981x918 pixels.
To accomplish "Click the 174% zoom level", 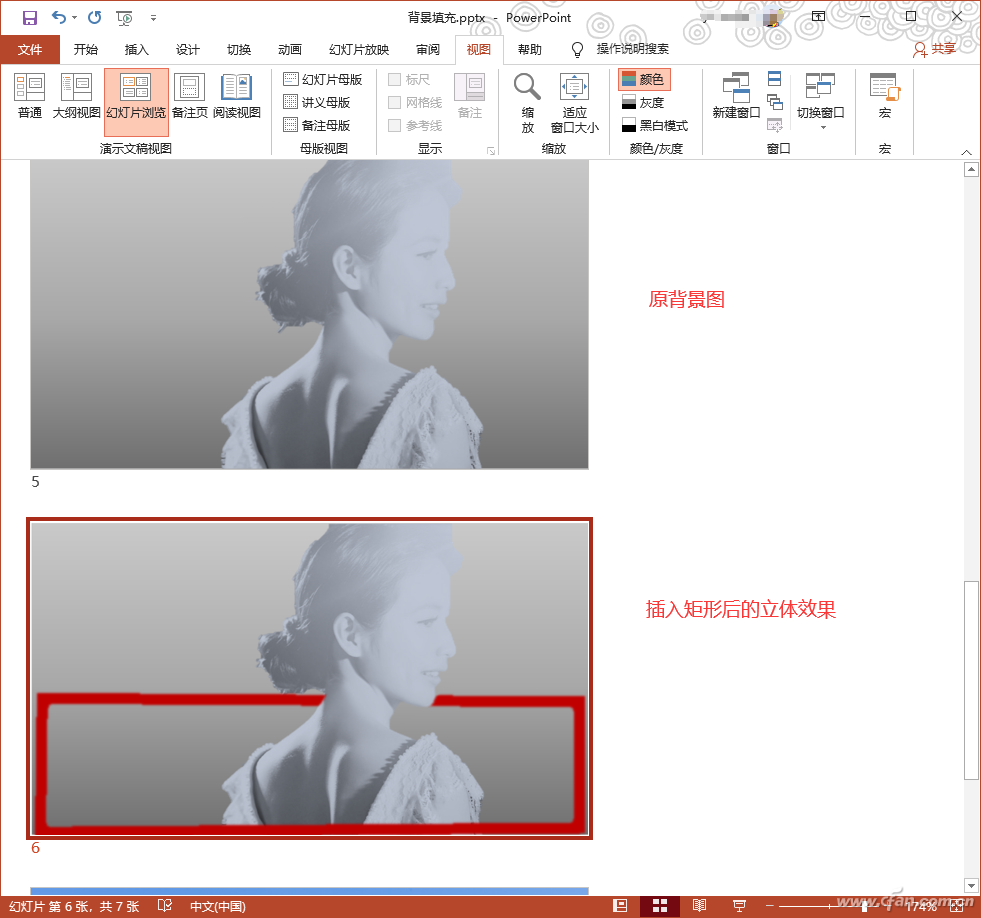I will click(x=921, y=906).
